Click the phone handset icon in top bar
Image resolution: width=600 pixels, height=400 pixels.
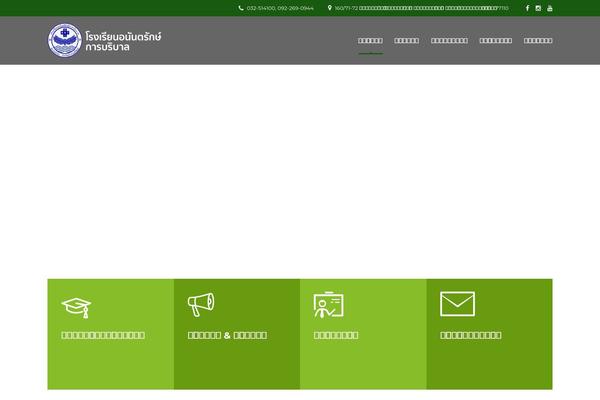(x=241, y=8)
